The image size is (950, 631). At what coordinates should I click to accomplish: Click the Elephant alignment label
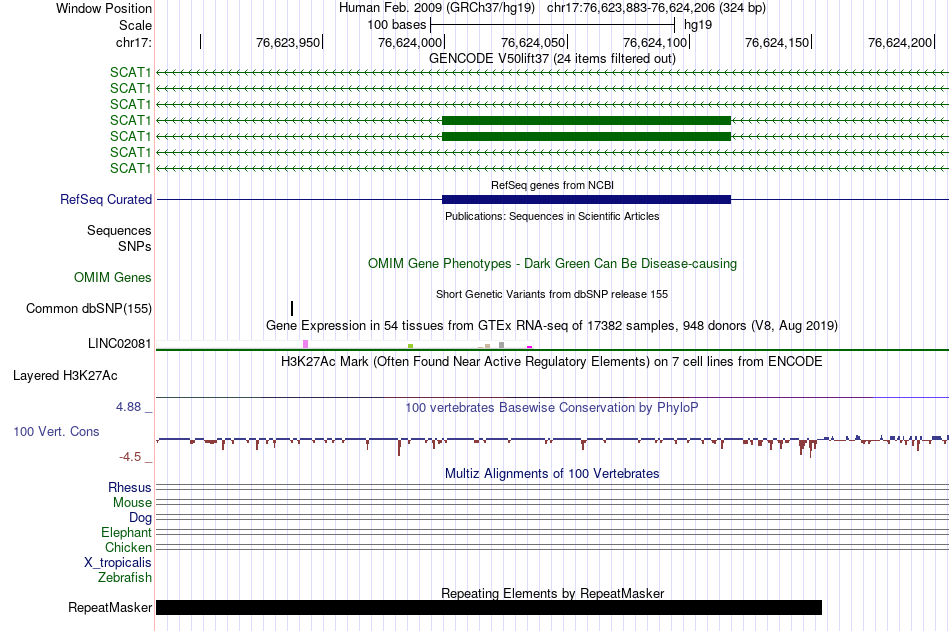[x=126, y=533]
